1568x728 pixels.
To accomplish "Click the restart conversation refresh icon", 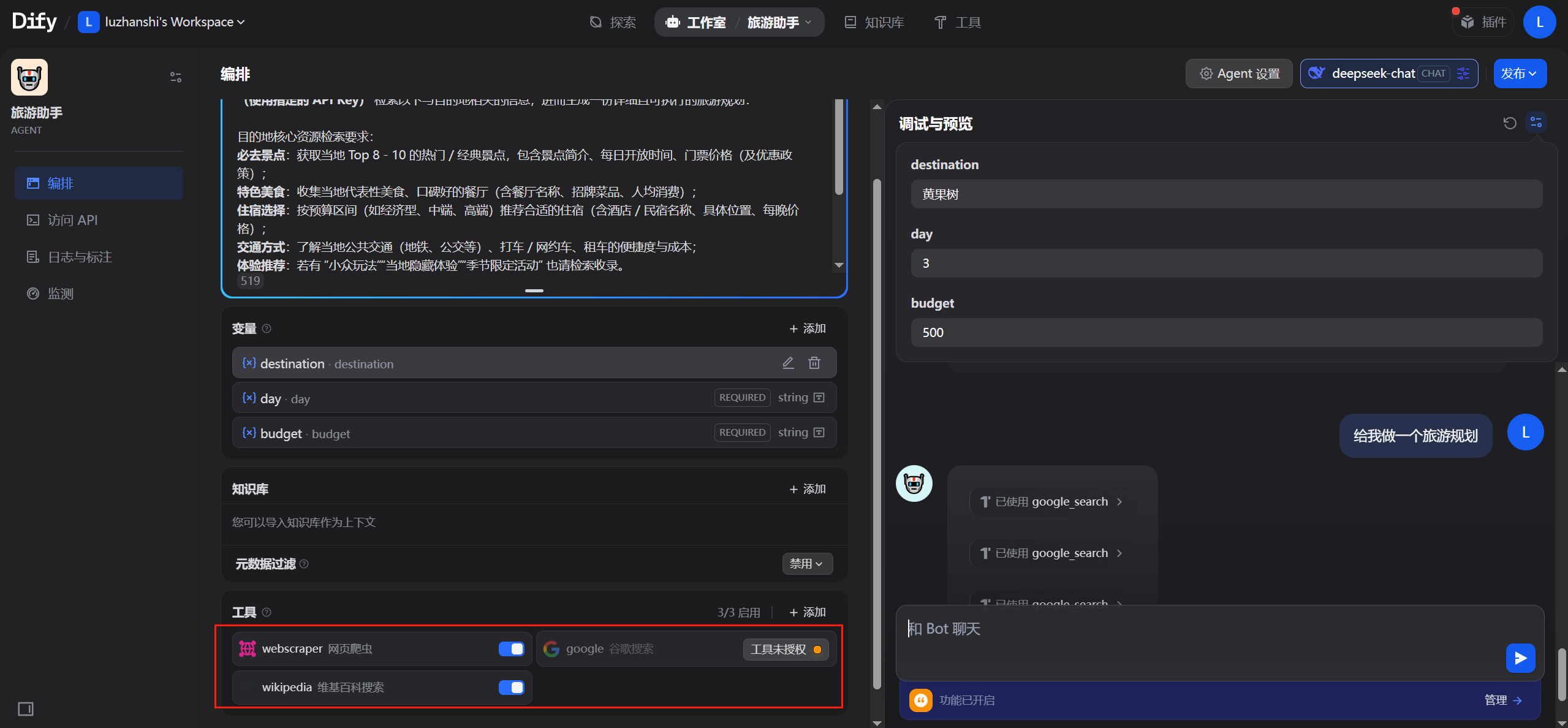I will point(1509,123).
